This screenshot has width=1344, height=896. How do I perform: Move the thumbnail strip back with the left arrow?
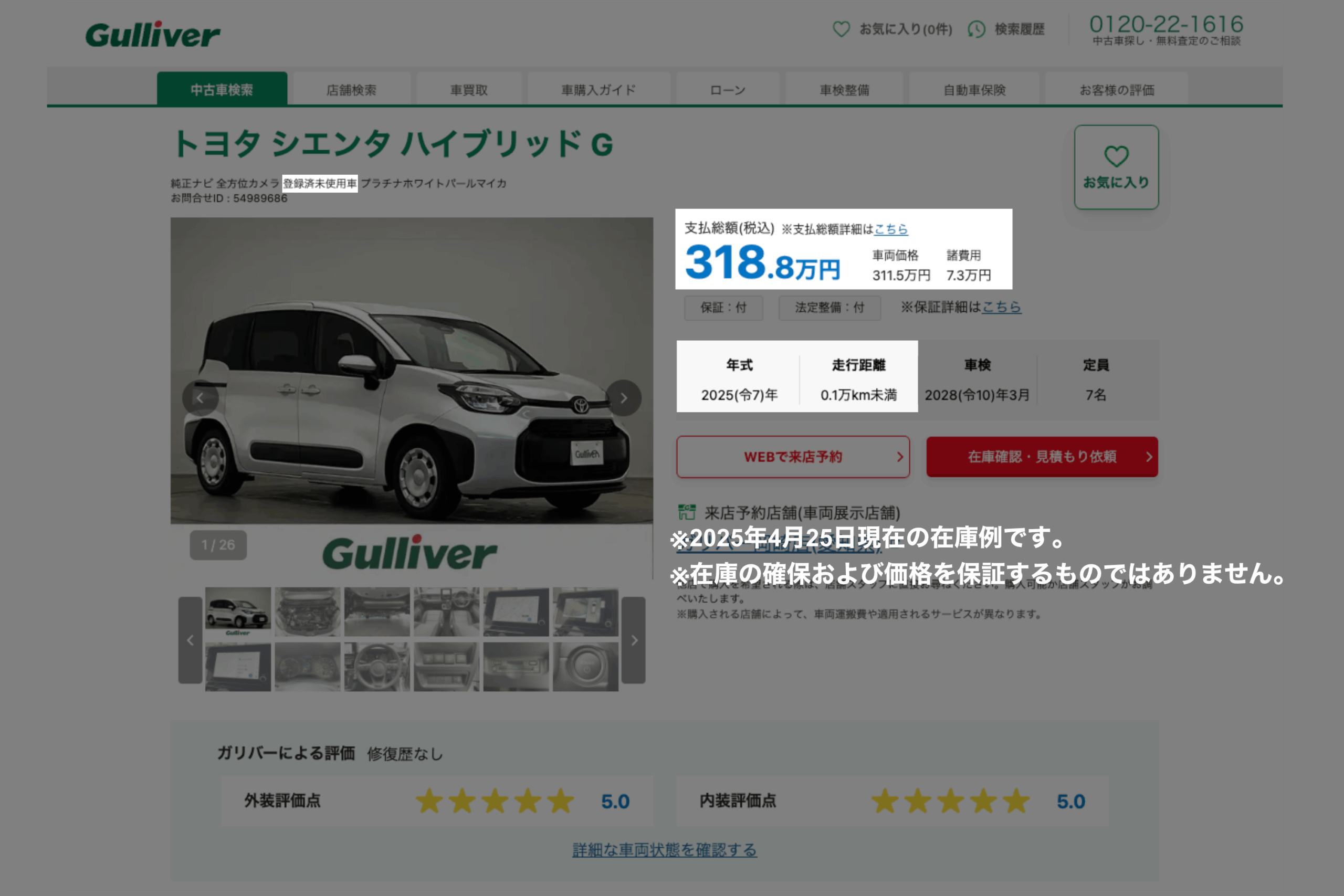(x=190, y=640)
